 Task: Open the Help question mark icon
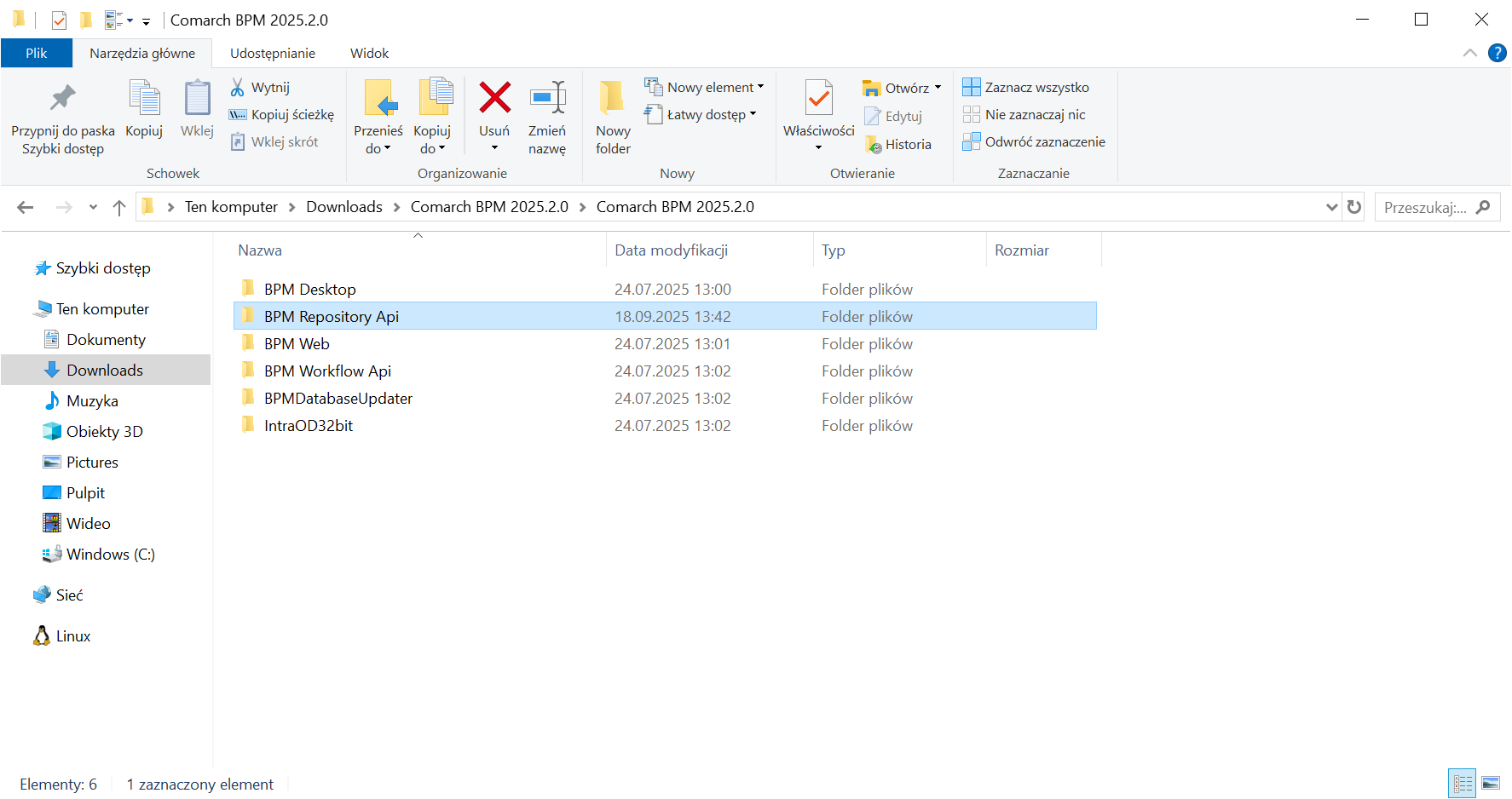point(1497,53)
